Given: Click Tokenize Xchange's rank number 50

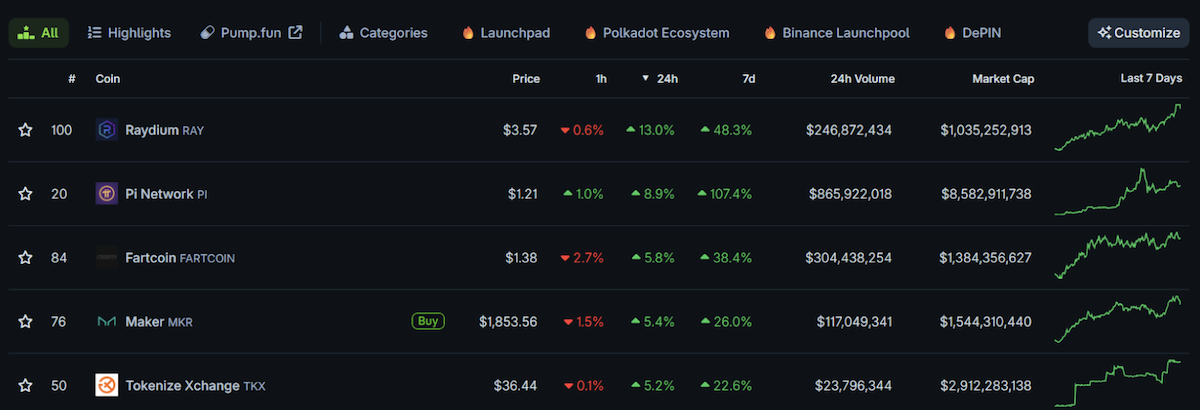Looking at the screenshot, I should (x=59, y=385).
